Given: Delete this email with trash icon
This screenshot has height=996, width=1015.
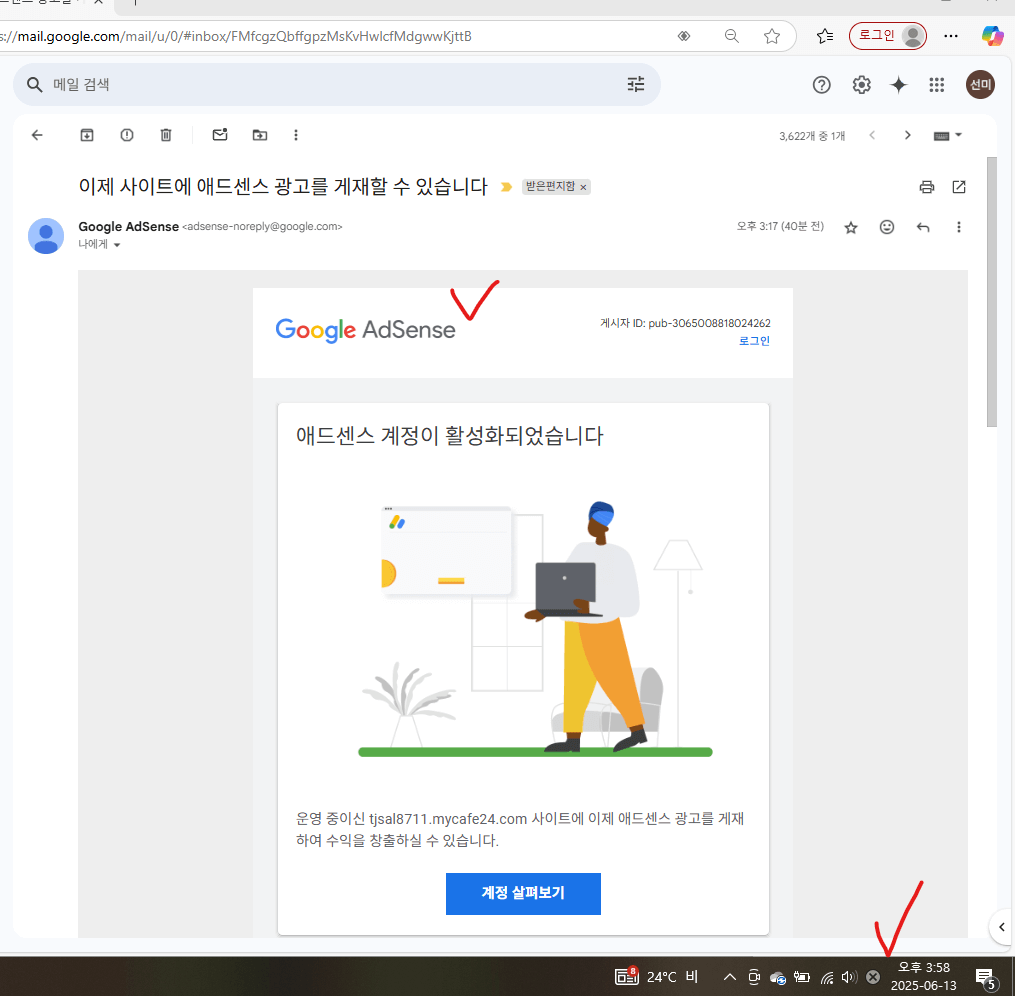Looking at the screenshot, I should (166, 135).
